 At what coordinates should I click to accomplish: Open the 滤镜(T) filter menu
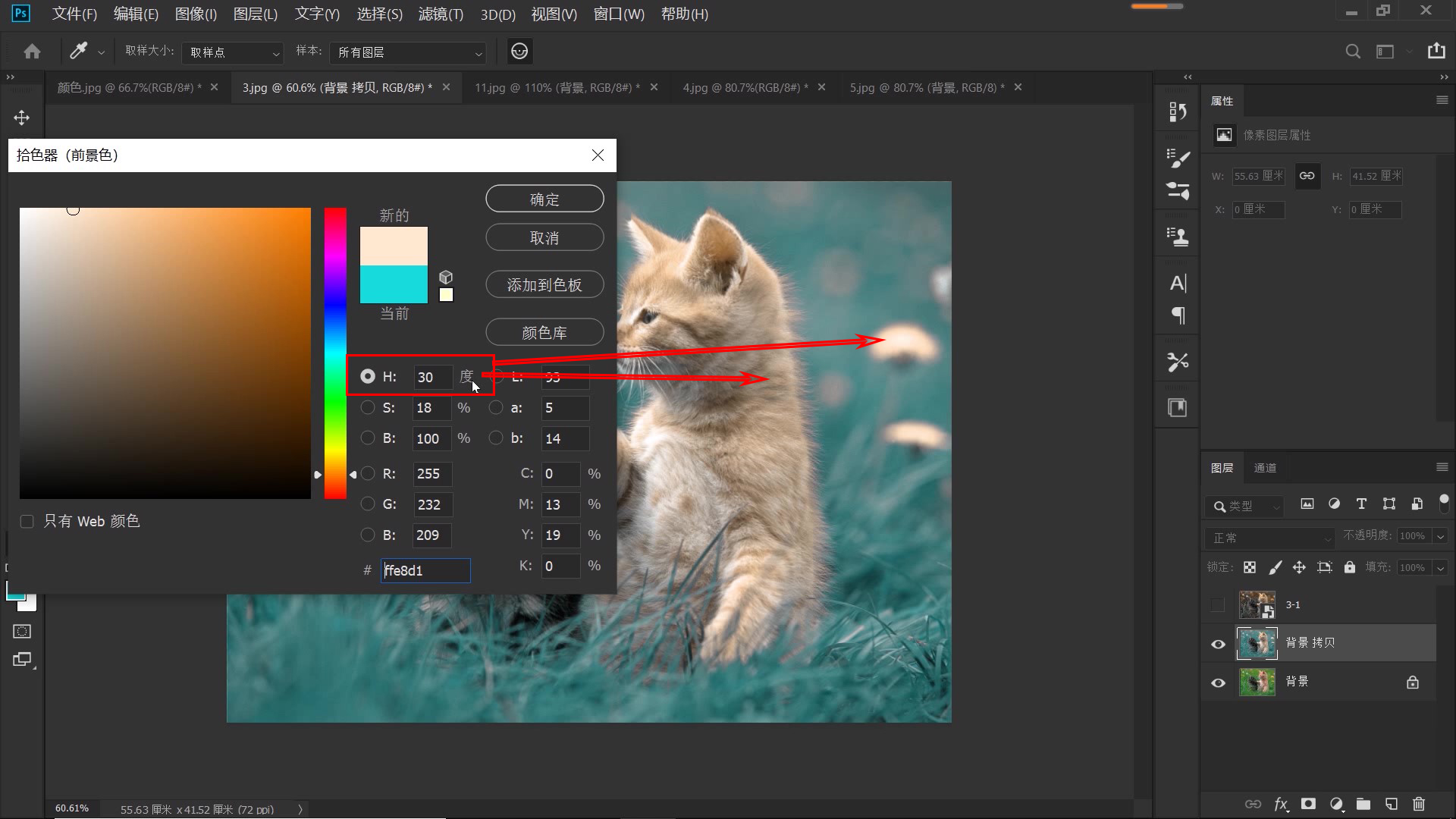click(x=441, y=14)
